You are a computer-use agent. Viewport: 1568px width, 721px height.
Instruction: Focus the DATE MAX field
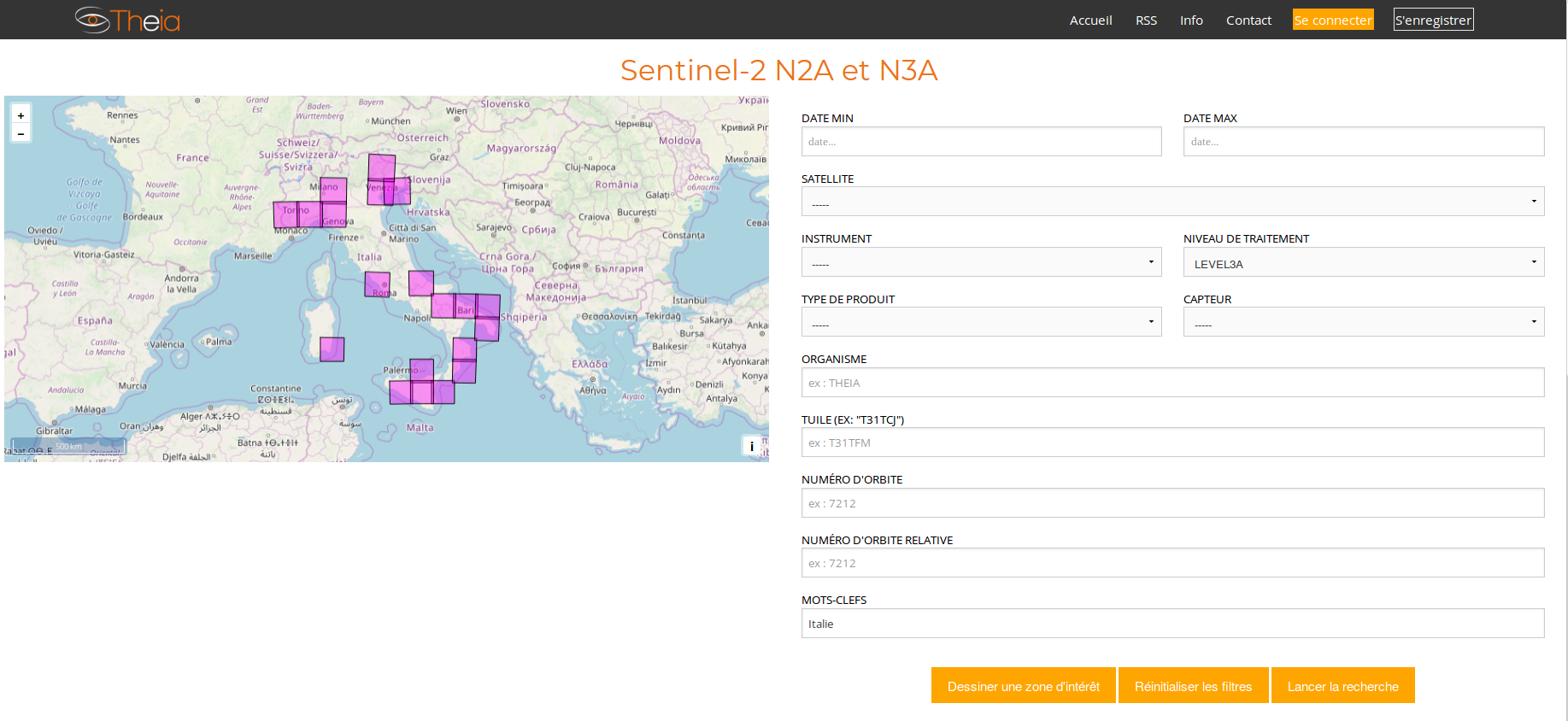click(x=1364, y=142)
